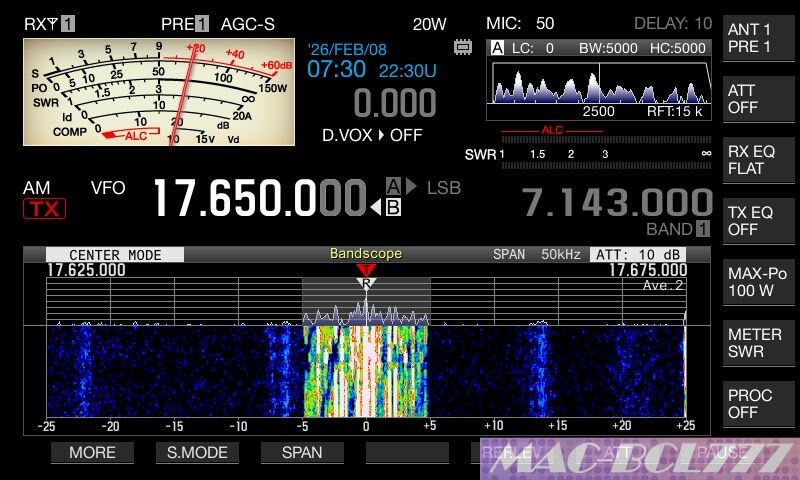The image size is (800, 480).
Task: Click the 20W power indicator
Action: click(429, 24)
